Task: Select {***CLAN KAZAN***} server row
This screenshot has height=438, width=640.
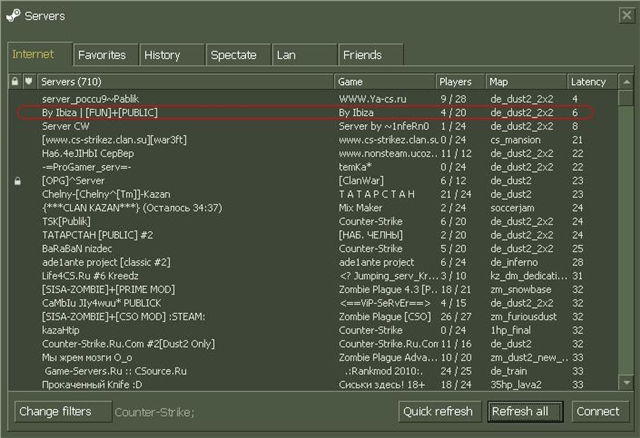Action: click(x=312, y=208)
